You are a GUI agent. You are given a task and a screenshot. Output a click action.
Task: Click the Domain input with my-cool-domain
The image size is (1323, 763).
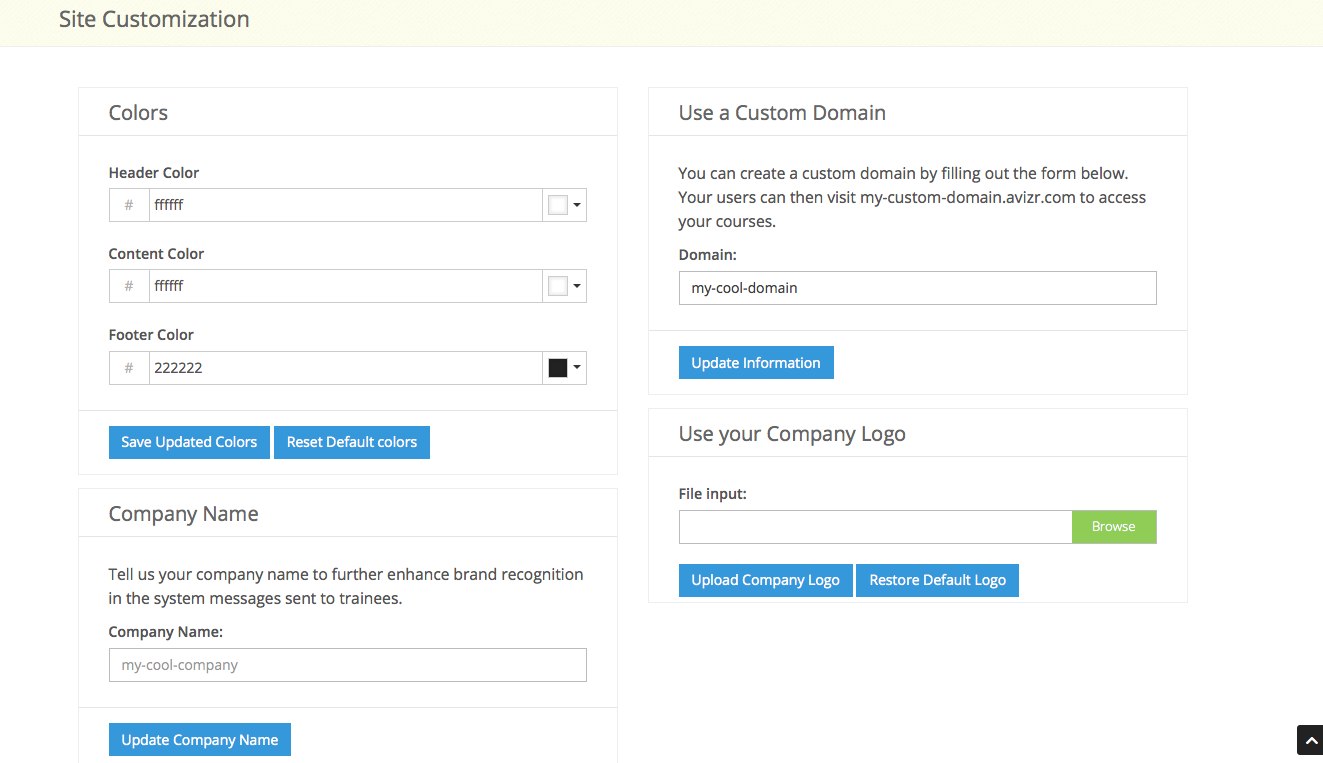pyautogui.click(x=917, y=288)
